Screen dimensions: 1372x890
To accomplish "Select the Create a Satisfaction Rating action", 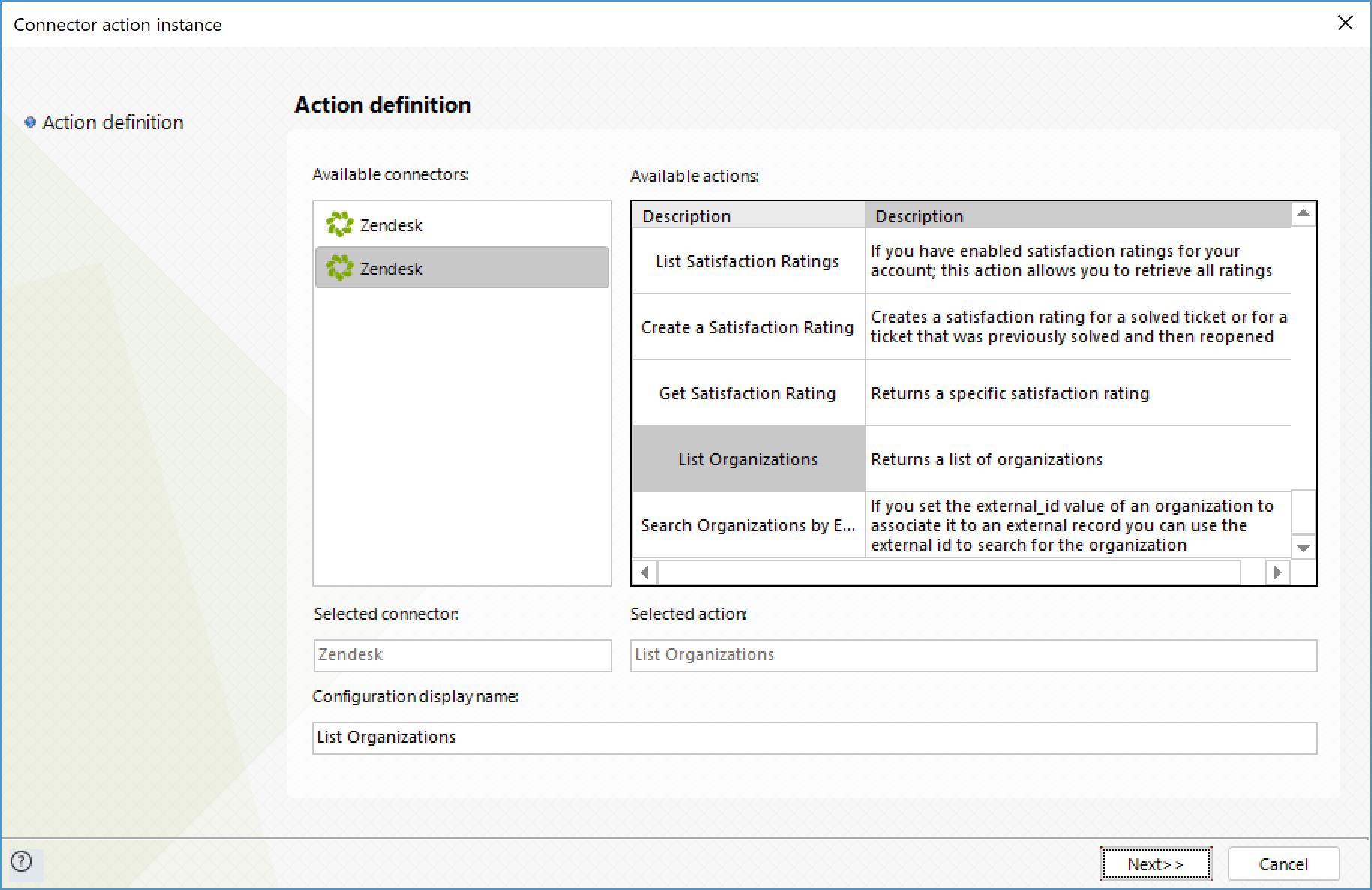I will [x=748, y=327].
